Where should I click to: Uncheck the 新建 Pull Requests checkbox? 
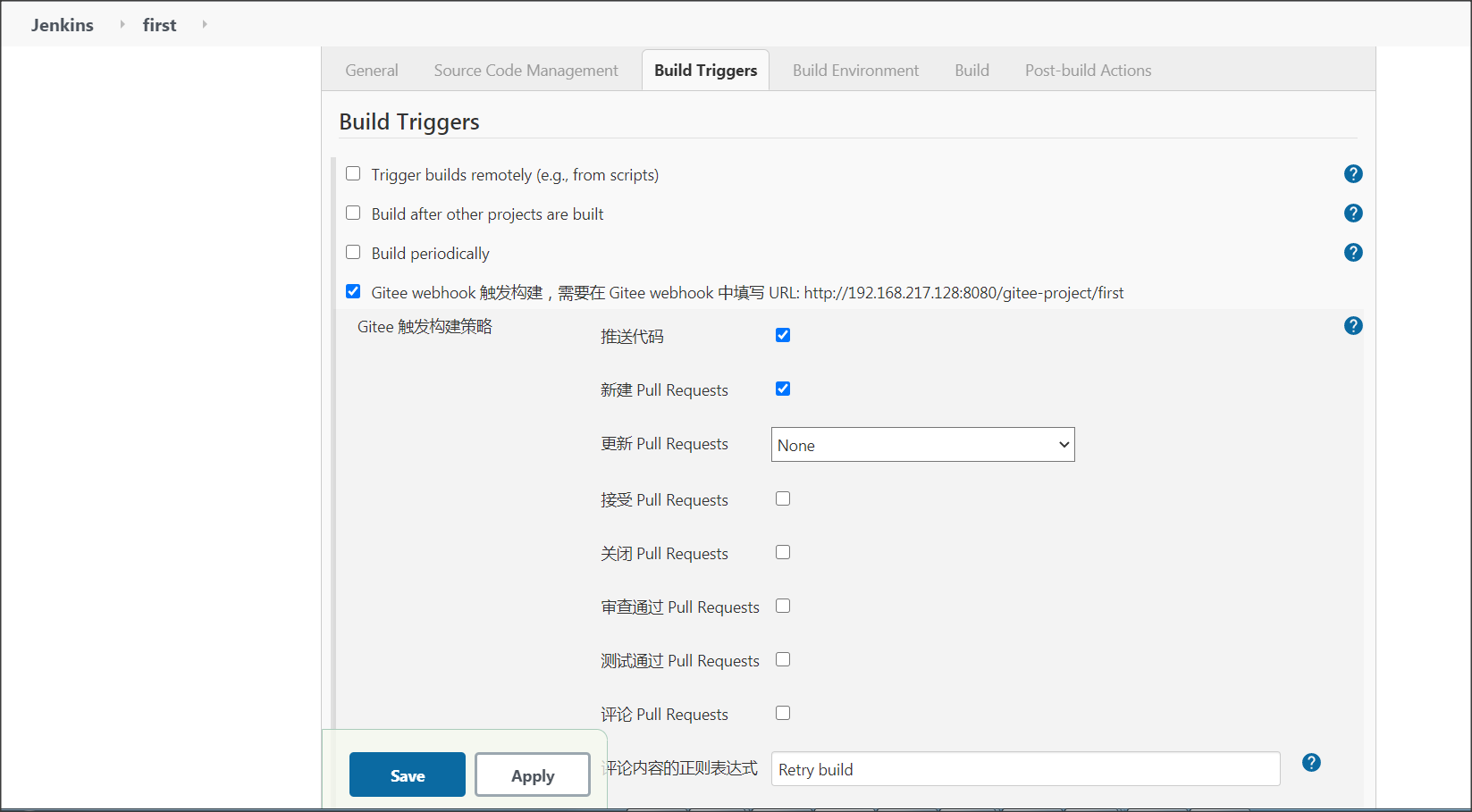click(x=783, y=388)
